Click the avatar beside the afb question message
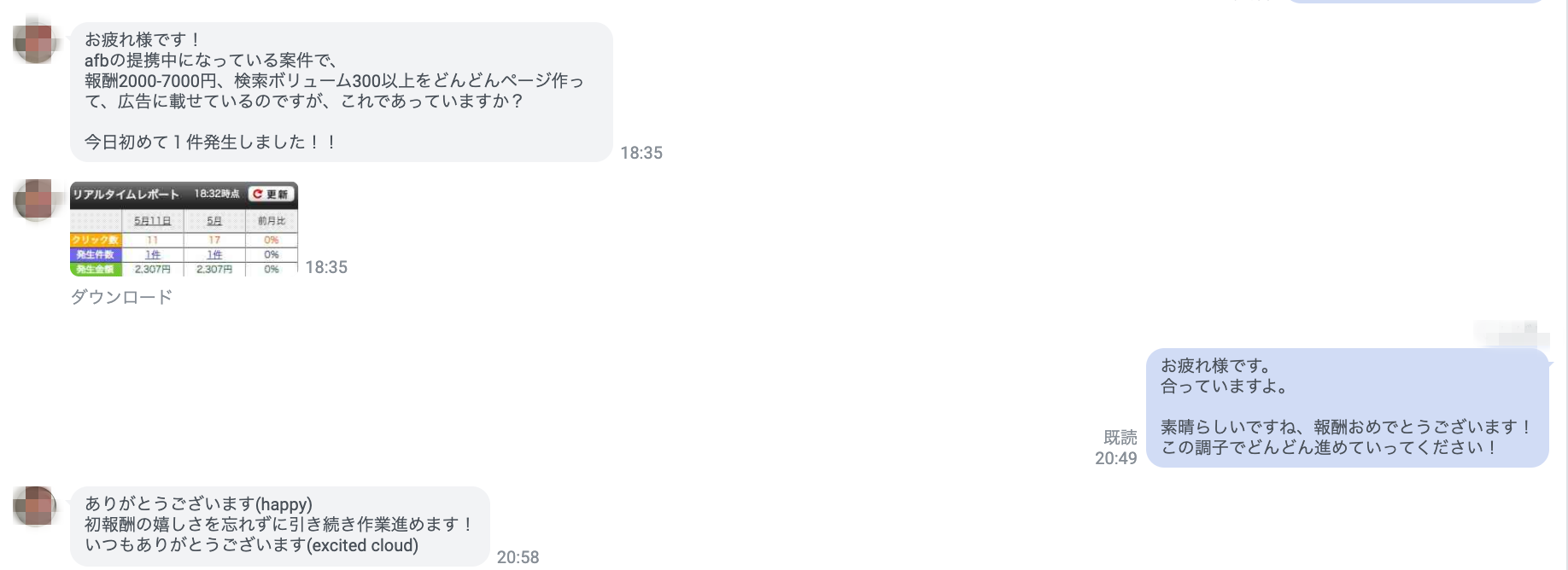 click(35, 42)
